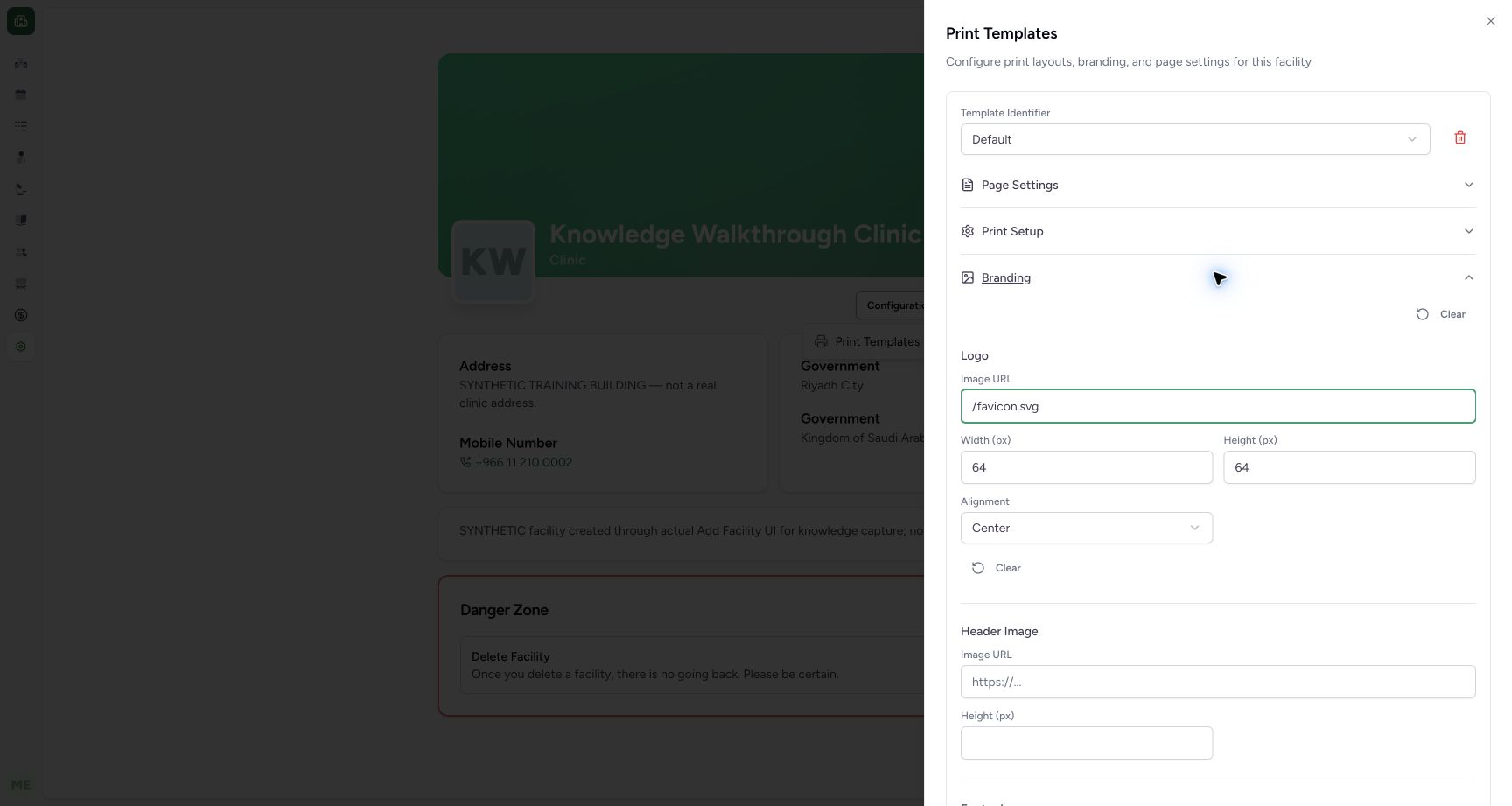The height and width of the screenshot is (806, 1512).
Task: Click the Logo Image URL field
Action: click(x=1218, y=406)
